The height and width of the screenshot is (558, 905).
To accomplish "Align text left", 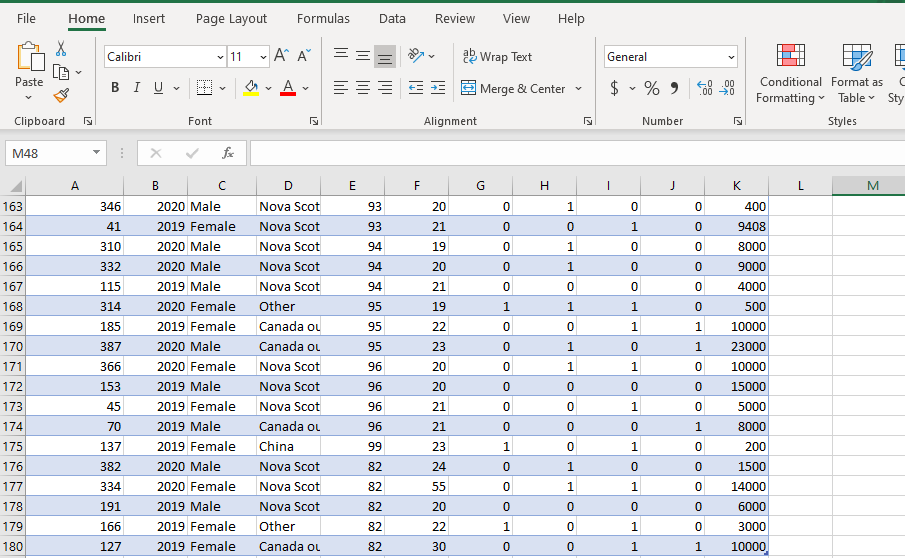I will coord(341,88).
